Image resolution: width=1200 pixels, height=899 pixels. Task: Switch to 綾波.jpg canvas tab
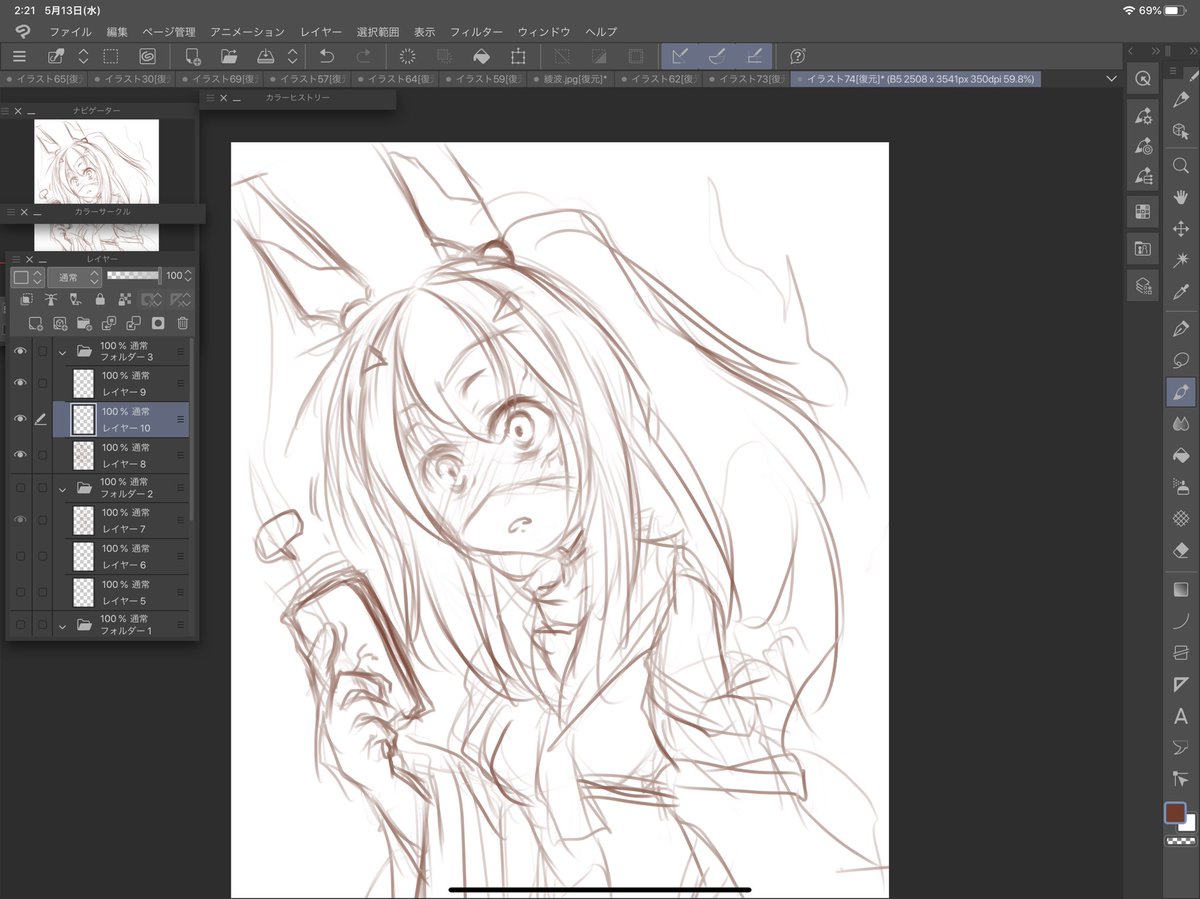click(x=571, y=79)
